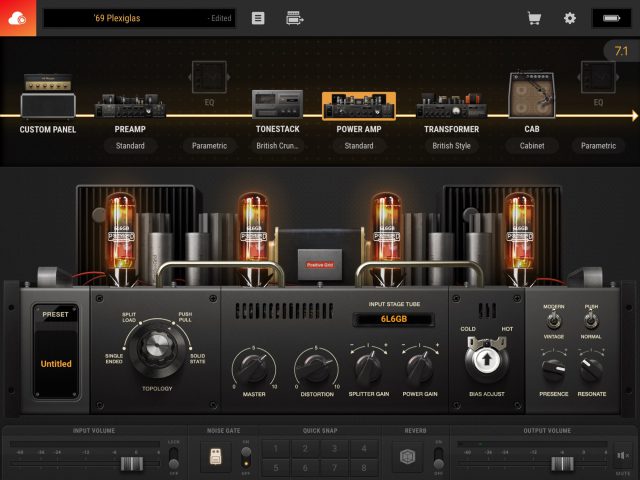Toggle the Noise Gate on/off switch
Screen dimensions: 640x480
tap(246, 457)
